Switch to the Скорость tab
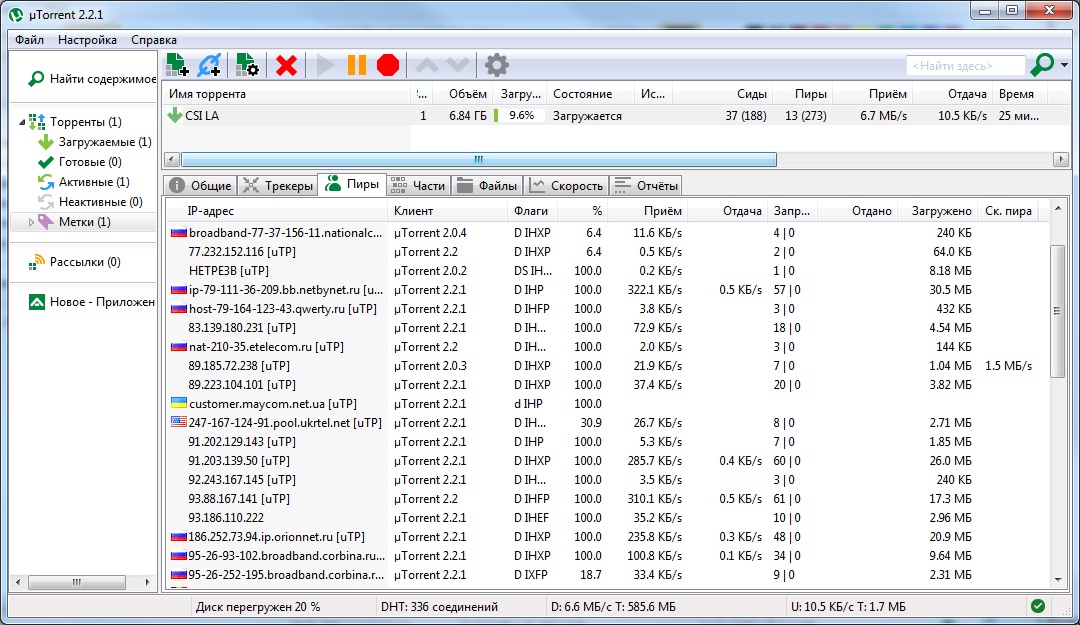1080x625 pixels. click(566, 185)
